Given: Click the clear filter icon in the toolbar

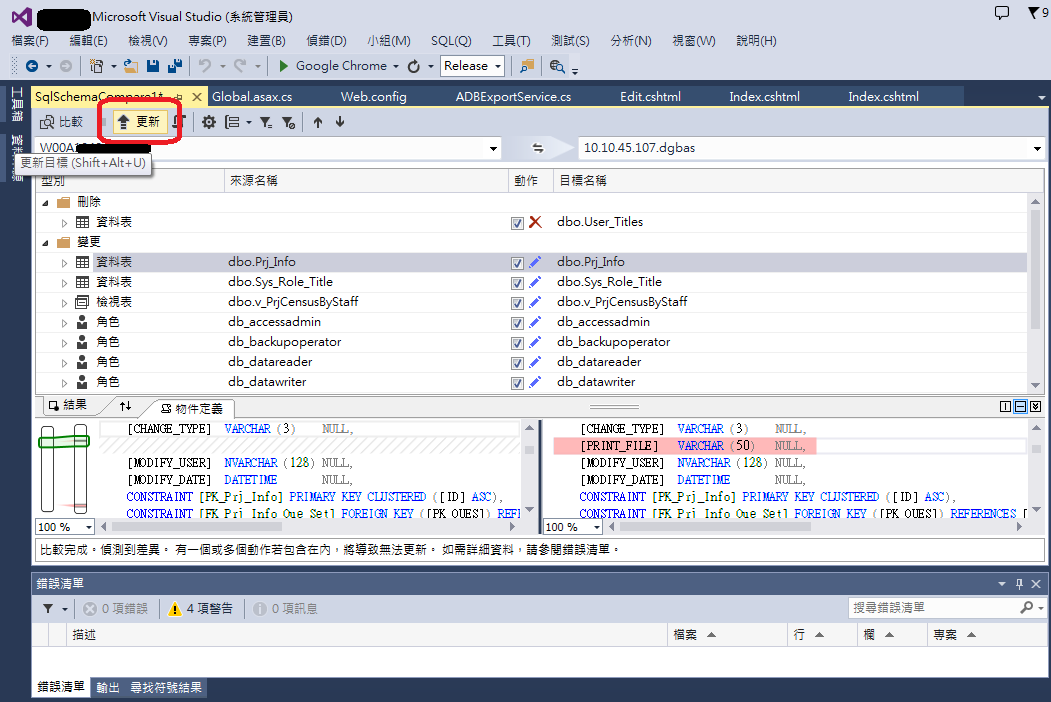Looking at the screenshot, I should coord(289,122).
